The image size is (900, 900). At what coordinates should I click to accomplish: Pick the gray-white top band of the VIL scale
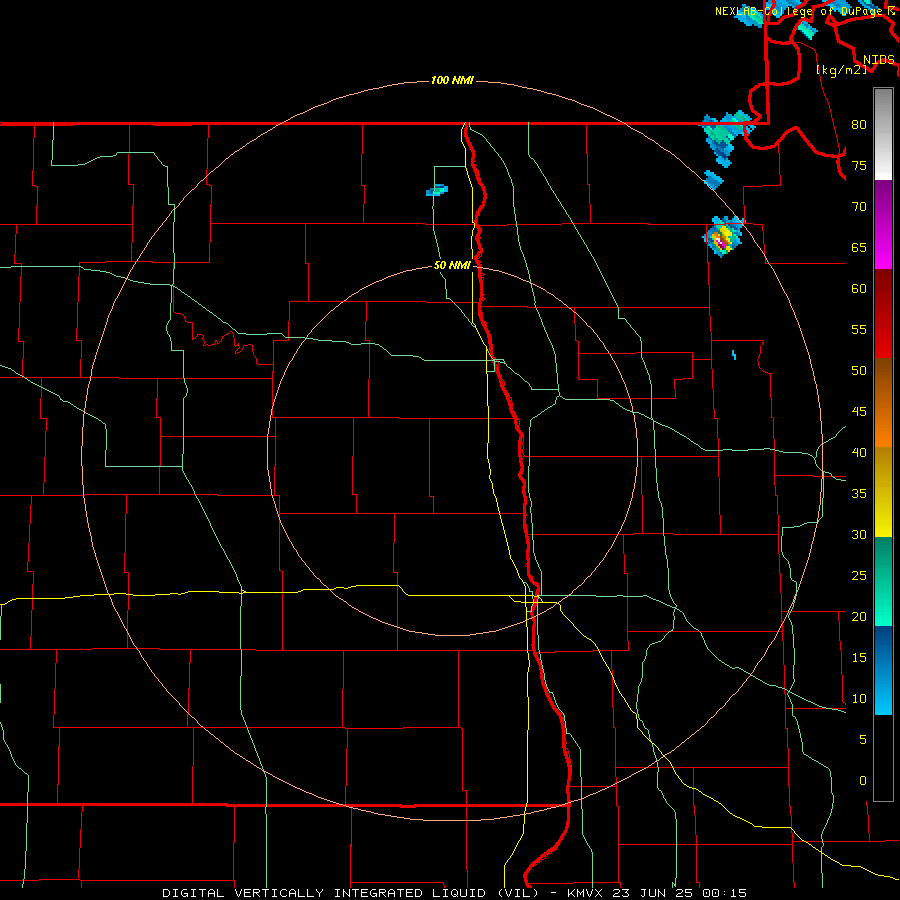(x=883, y=134)
